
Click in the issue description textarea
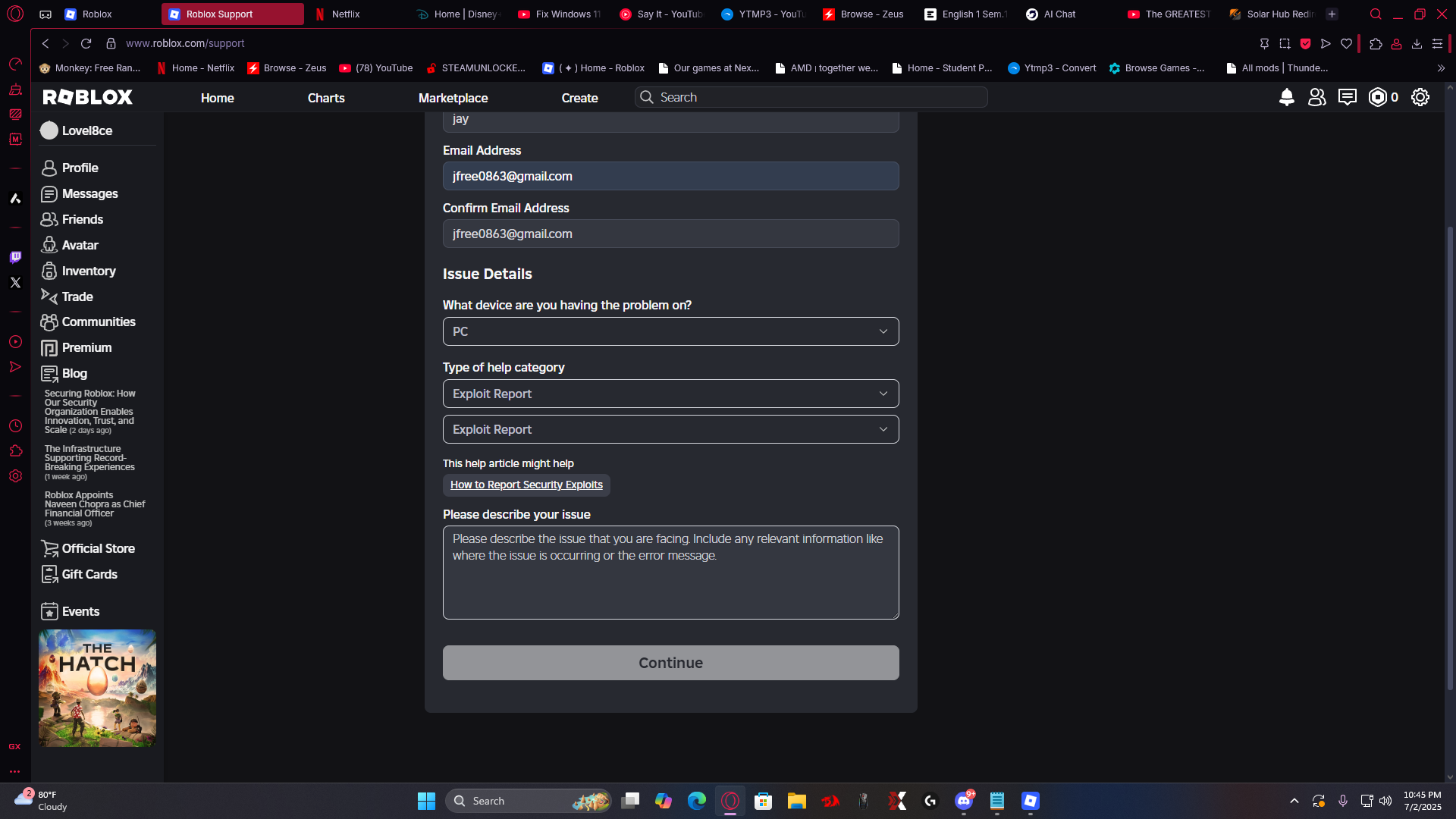(671, 573)
